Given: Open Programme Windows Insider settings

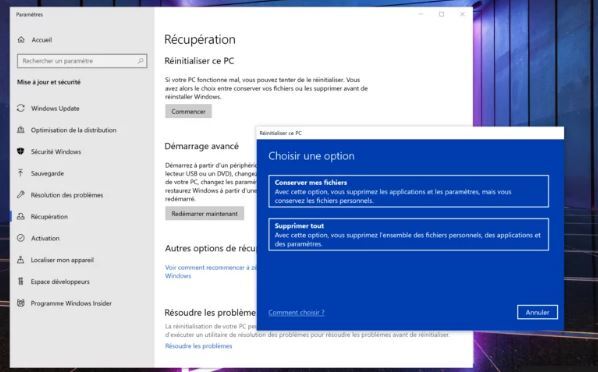Looking at the screenshot, I should tap(71, 303).
